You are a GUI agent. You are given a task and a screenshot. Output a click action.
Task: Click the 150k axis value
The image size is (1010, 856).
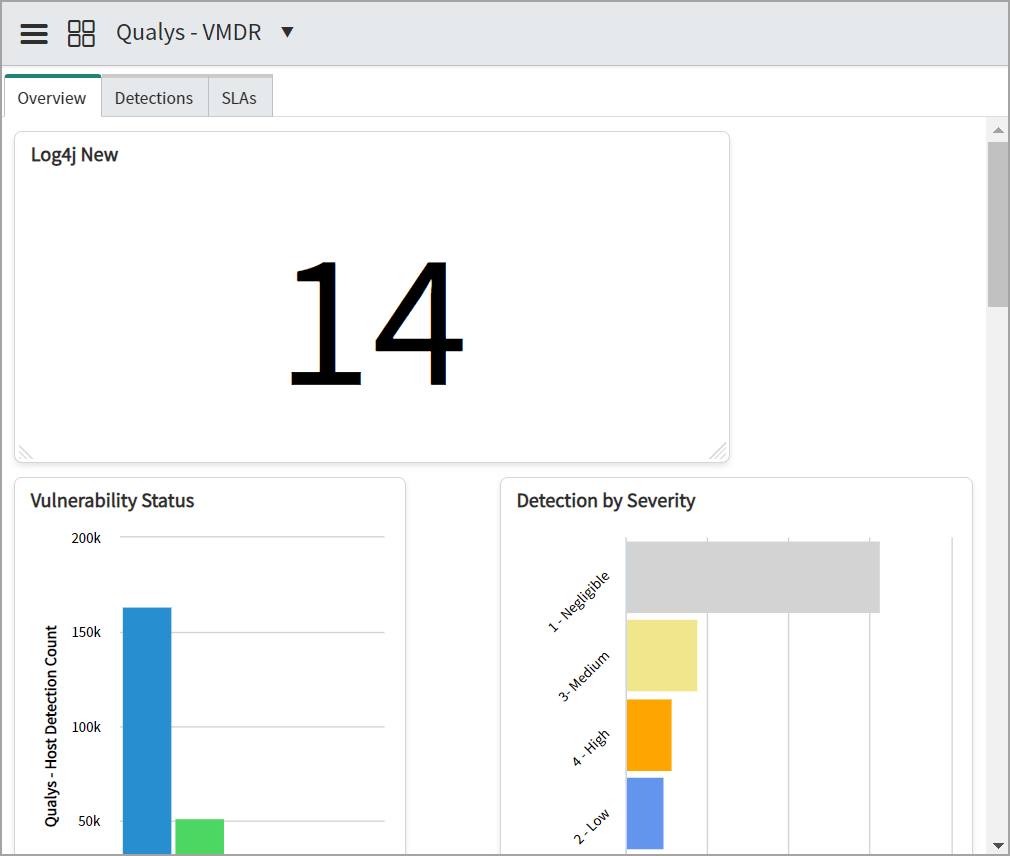pyautogui.click(x=86, y=632)
